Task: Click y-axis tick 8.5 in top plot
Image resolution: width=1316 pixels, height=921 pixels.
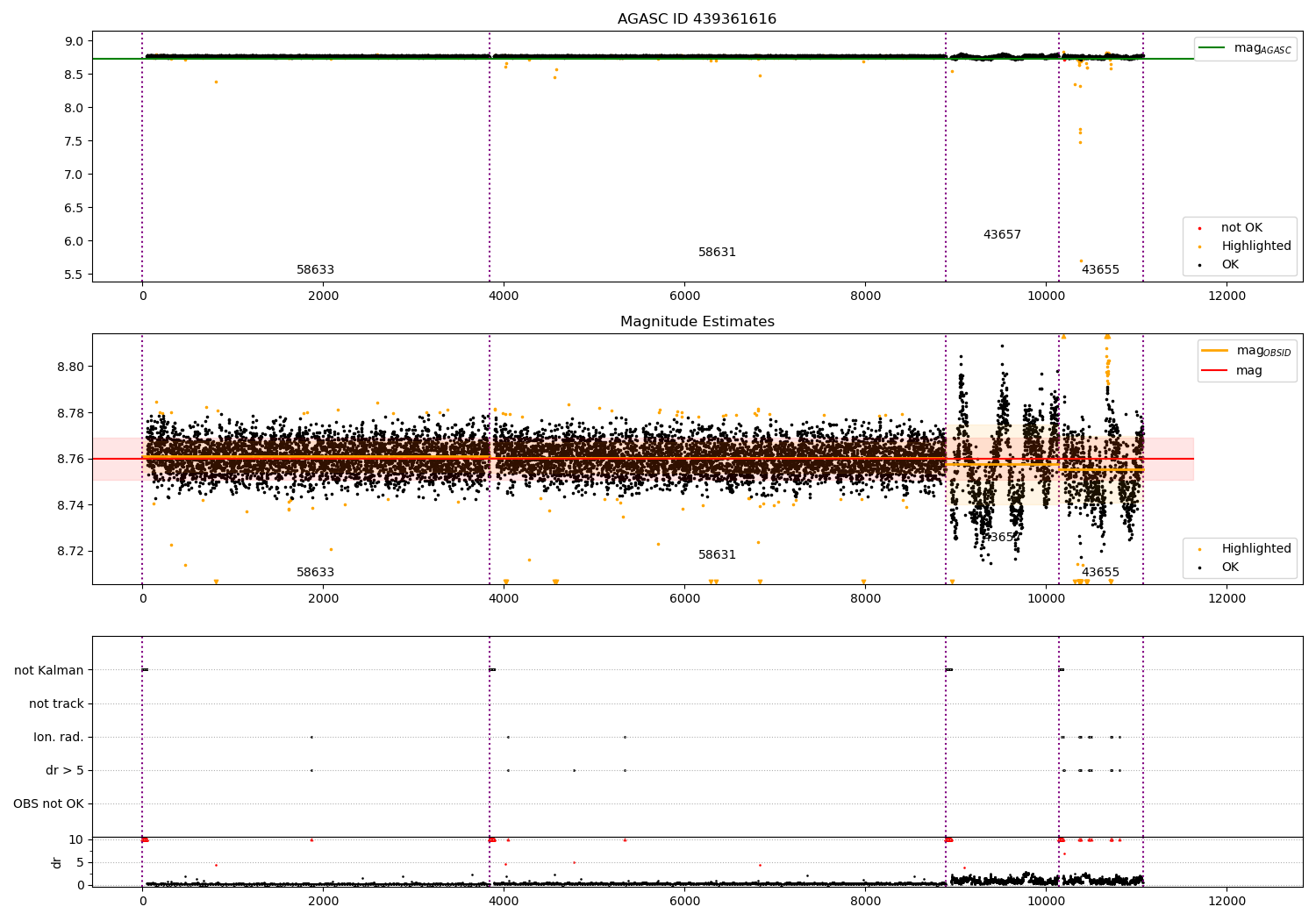Action: point(75,75)
